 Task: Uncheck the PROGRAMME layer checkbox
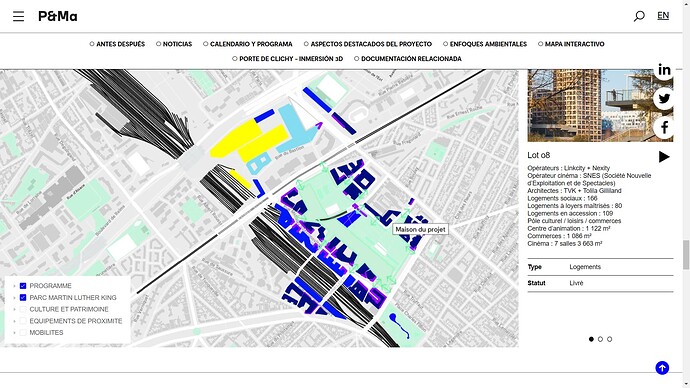tap(23, 286)
